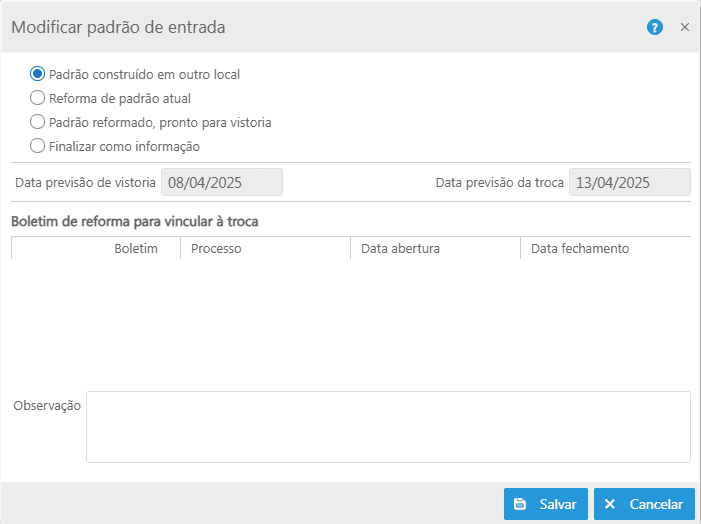Click the 'Data previsão de vistoria' label
Viewport: 701px width, 524px height.
pyautogui.click(x=85, y=183)
